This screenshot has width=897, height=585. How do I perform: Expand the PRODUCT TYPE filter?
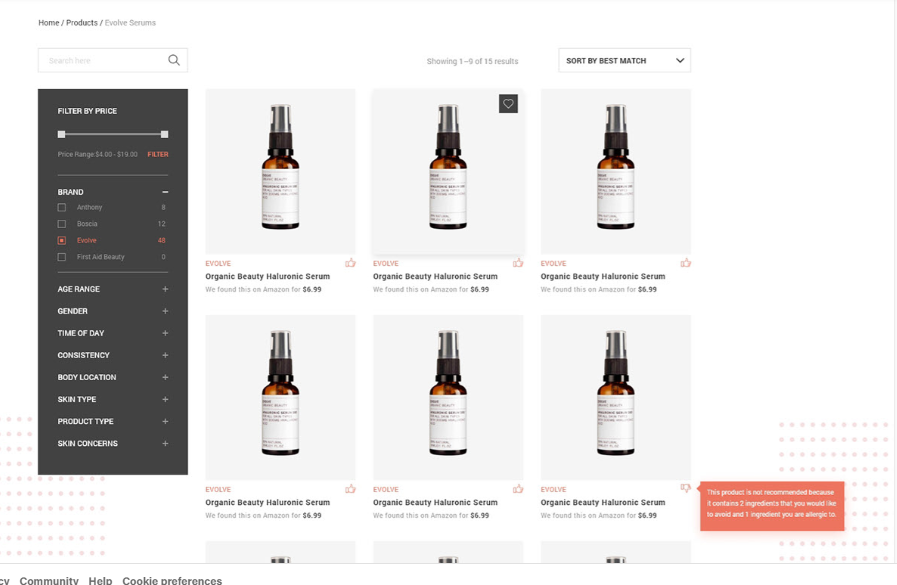[x=165, y=421]
